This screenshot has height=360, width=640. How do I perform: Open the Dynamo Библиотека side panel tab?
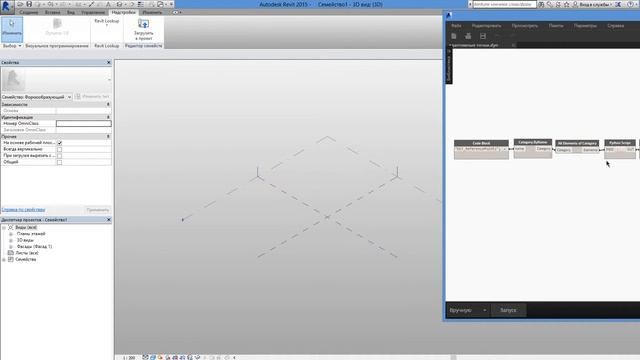[x=449, y=66]
